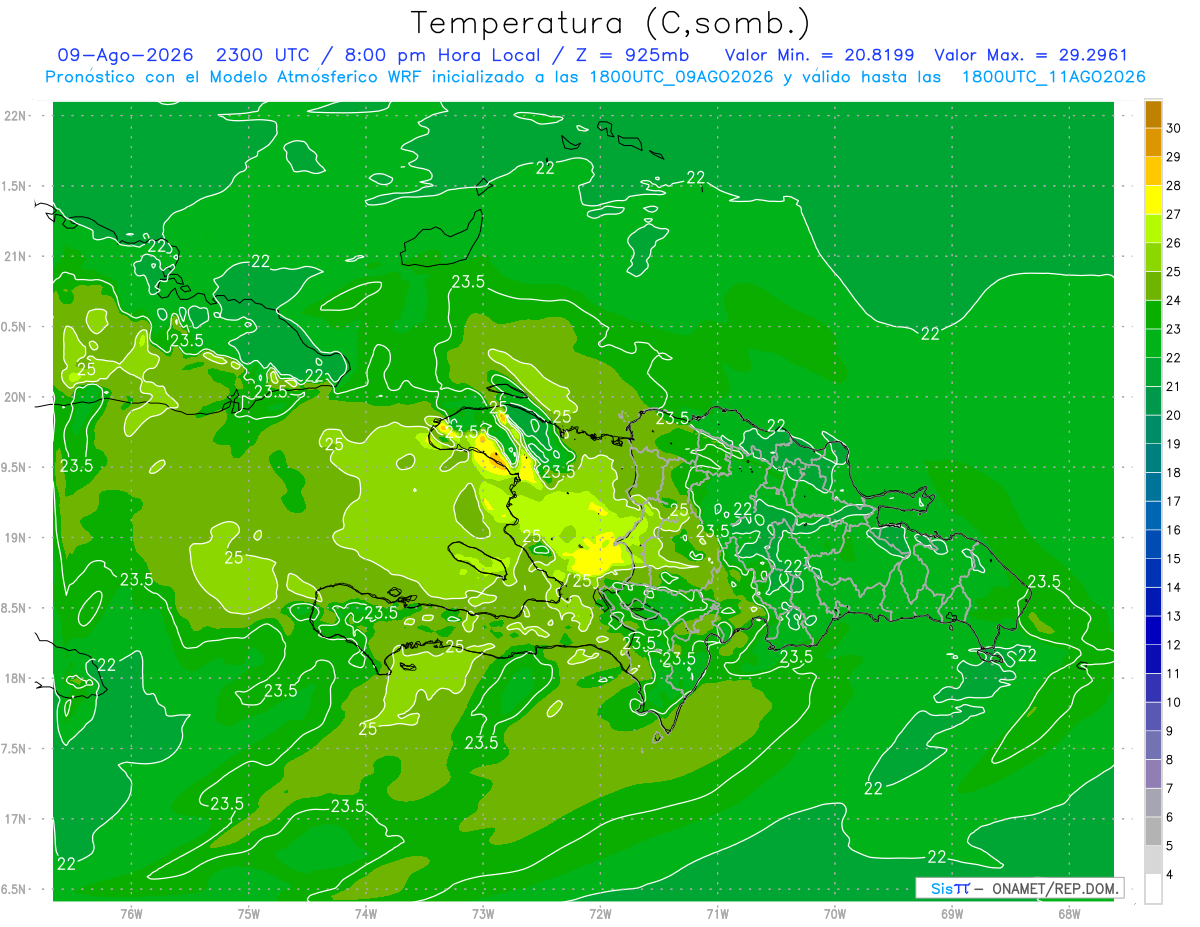The width and height of the screenshot is (1200, 927).
Task: Click the "68W" longitude axis label
Action: point(1069,913)
